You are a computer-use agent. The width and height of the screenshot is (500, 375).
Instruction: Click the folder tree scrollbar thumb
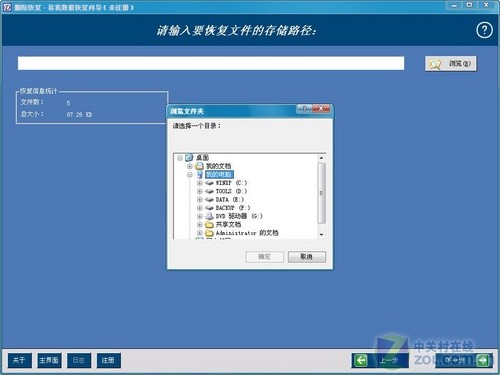tap(322, 193)
